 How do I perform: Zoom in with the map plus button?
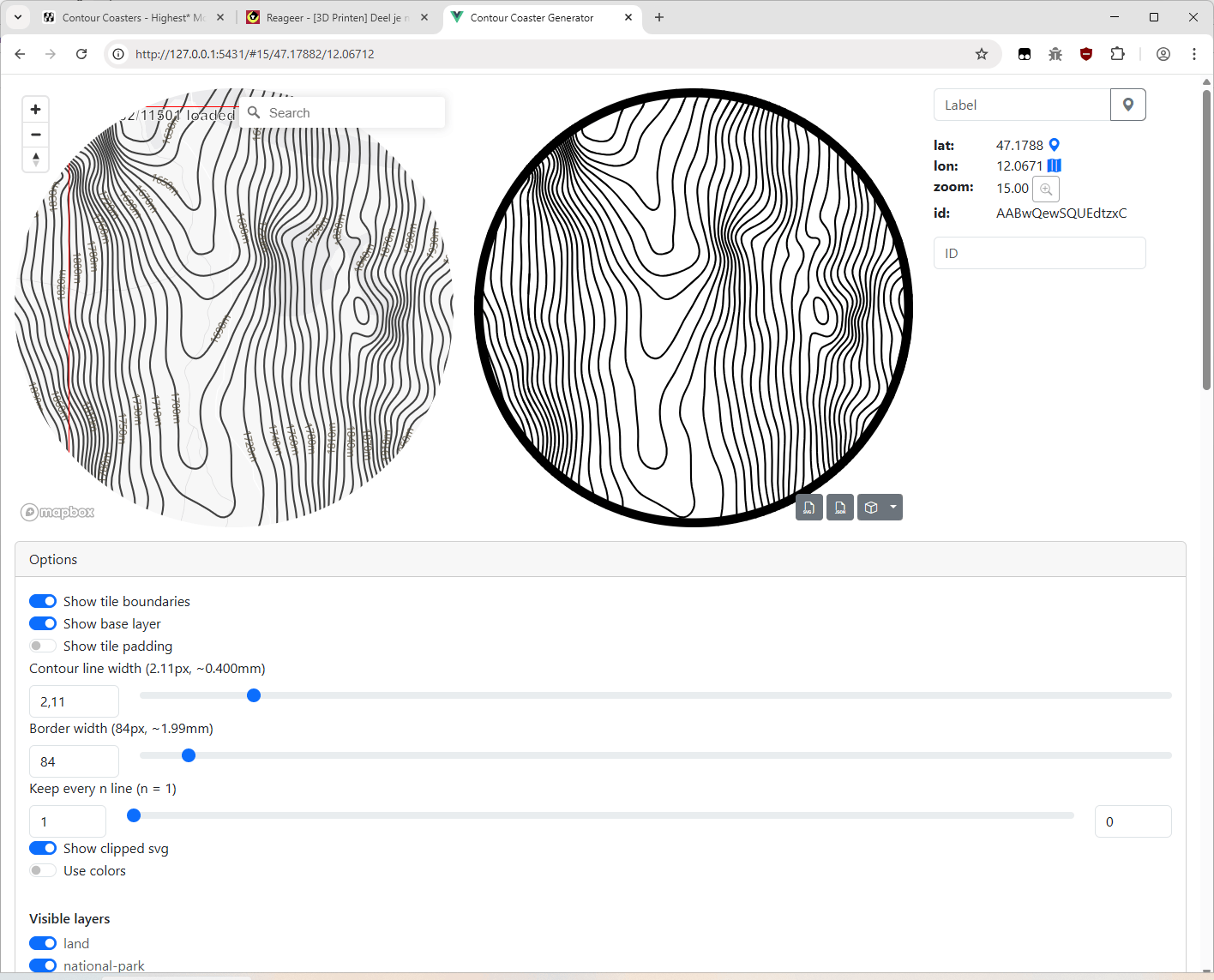click(x=35, y=109)
